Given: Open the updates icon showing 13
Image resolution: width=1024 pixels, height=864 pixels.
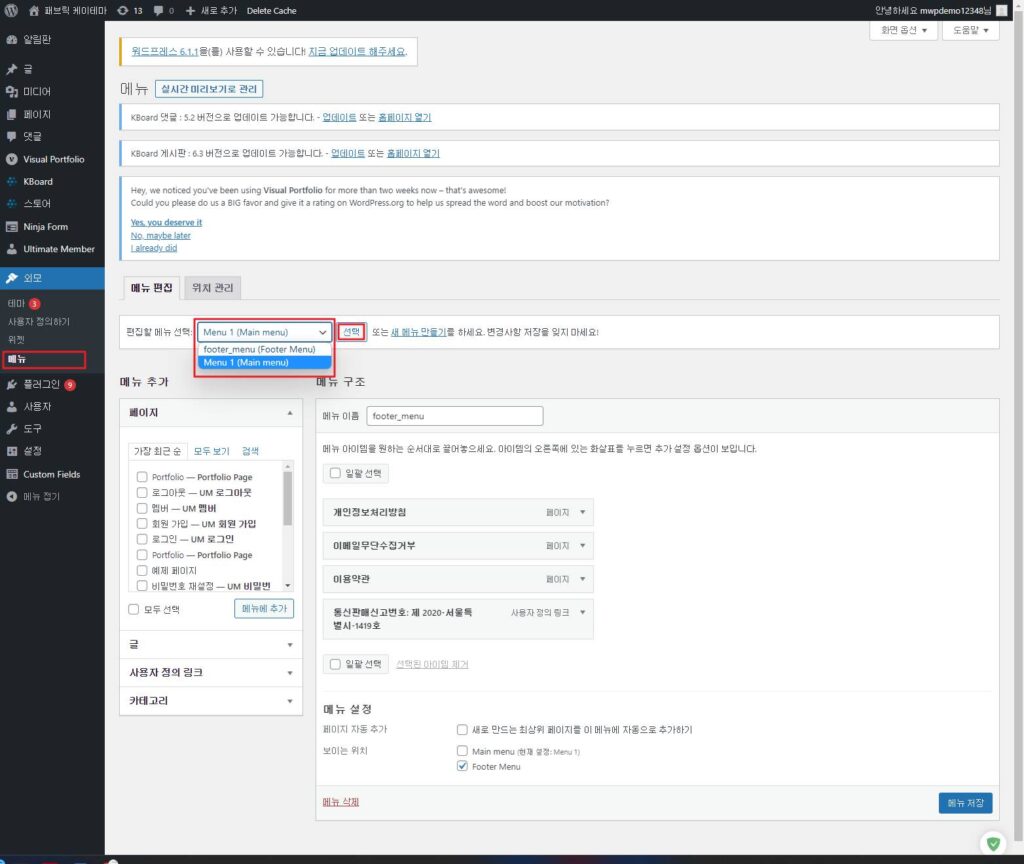Looking at the screenshot, I should coord(122,10).
